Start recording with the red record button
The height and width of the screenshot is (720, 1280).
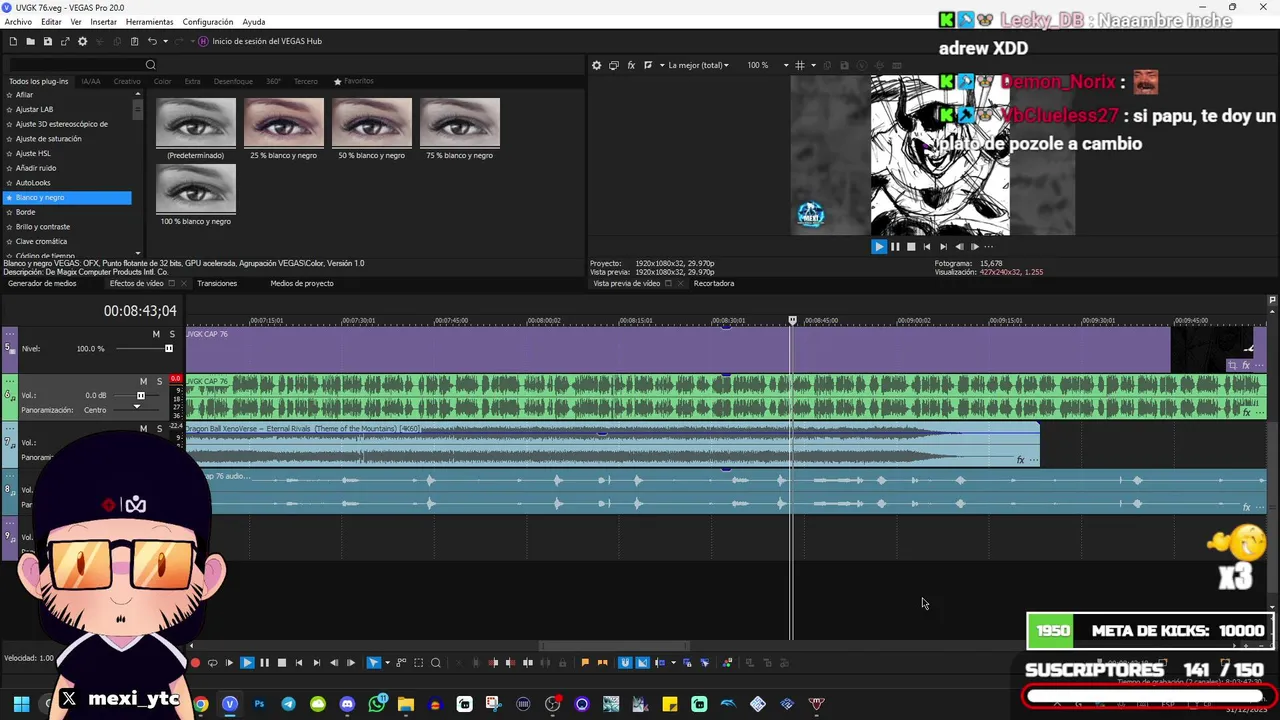(195, 662)
